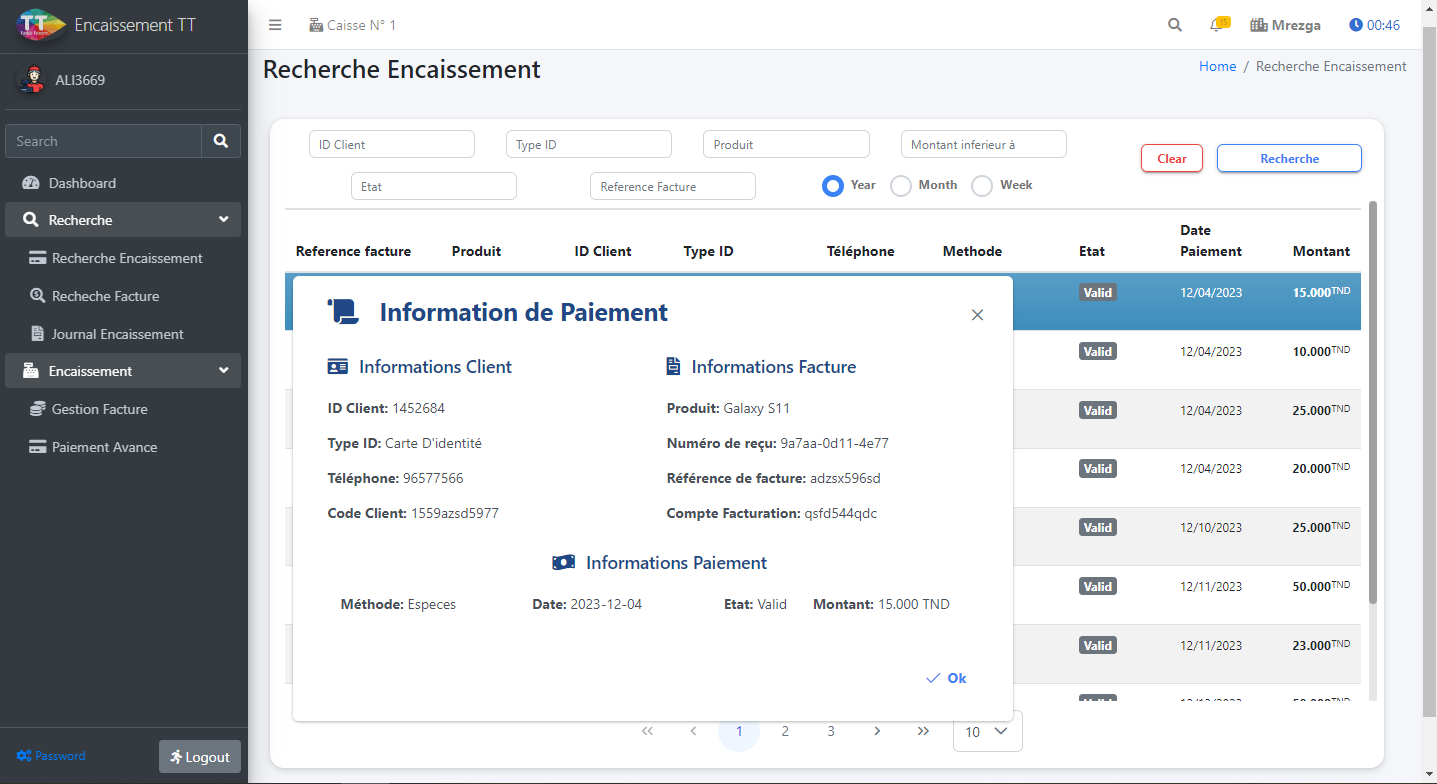
Task: Follow the Home breadcrumb link
Action: click(1217, 66)
